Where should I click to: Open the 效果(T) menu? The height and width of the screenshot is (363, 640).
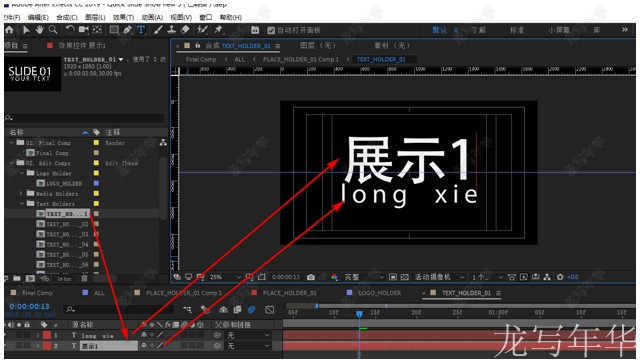pos(123,17)
